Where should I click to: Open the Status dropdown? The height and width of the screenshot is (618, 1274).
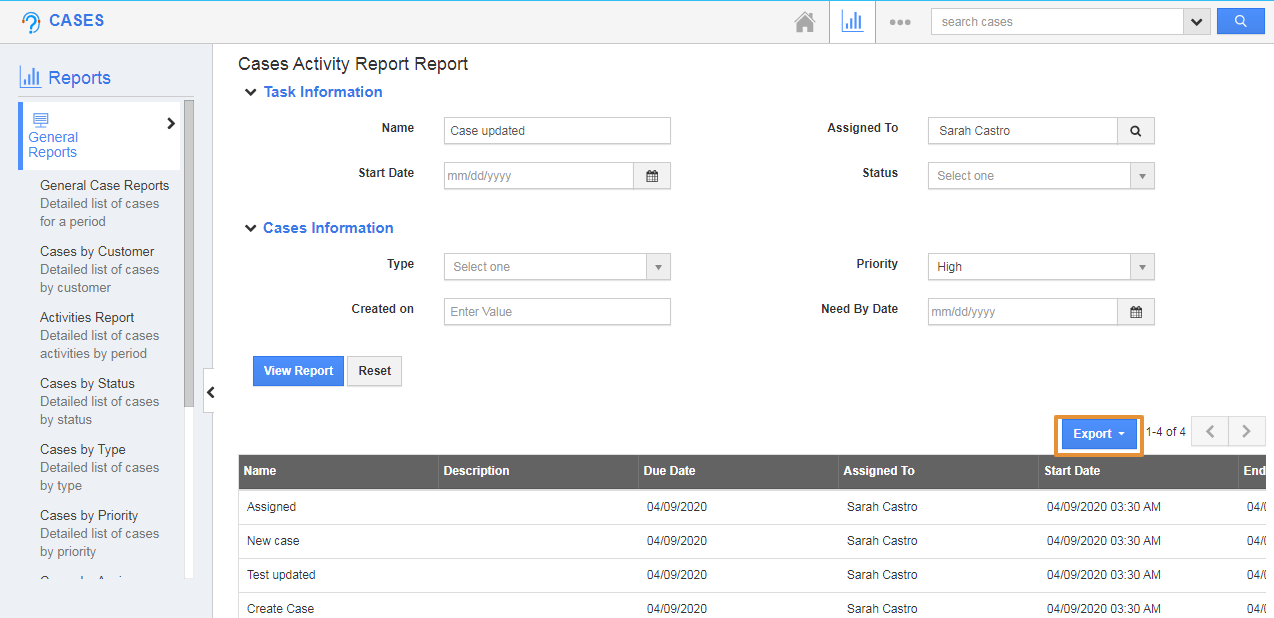pyautogui.click(x=1041, y=175)
